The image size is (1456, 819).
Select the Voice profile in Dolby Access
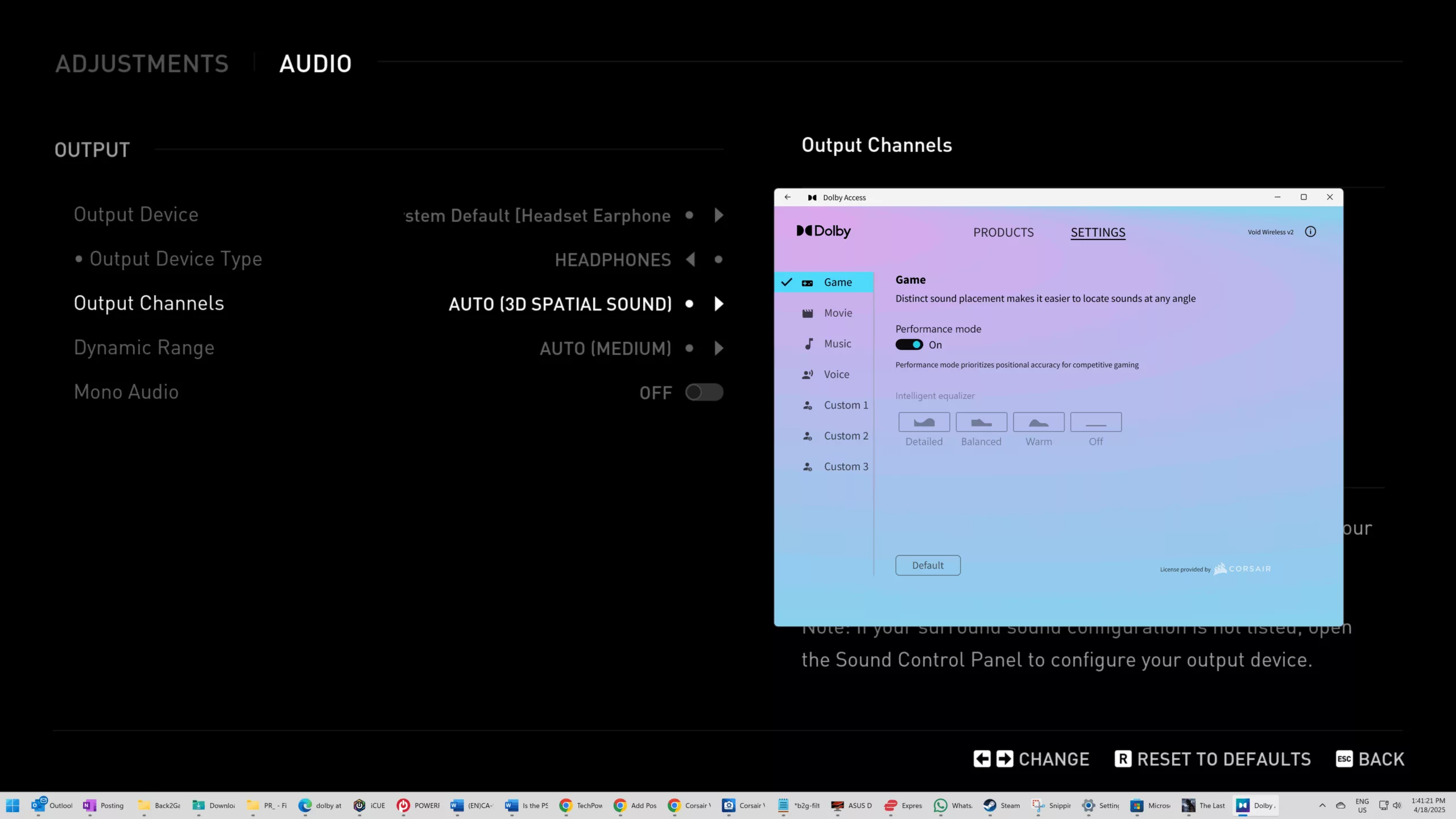tap(824, 374)
